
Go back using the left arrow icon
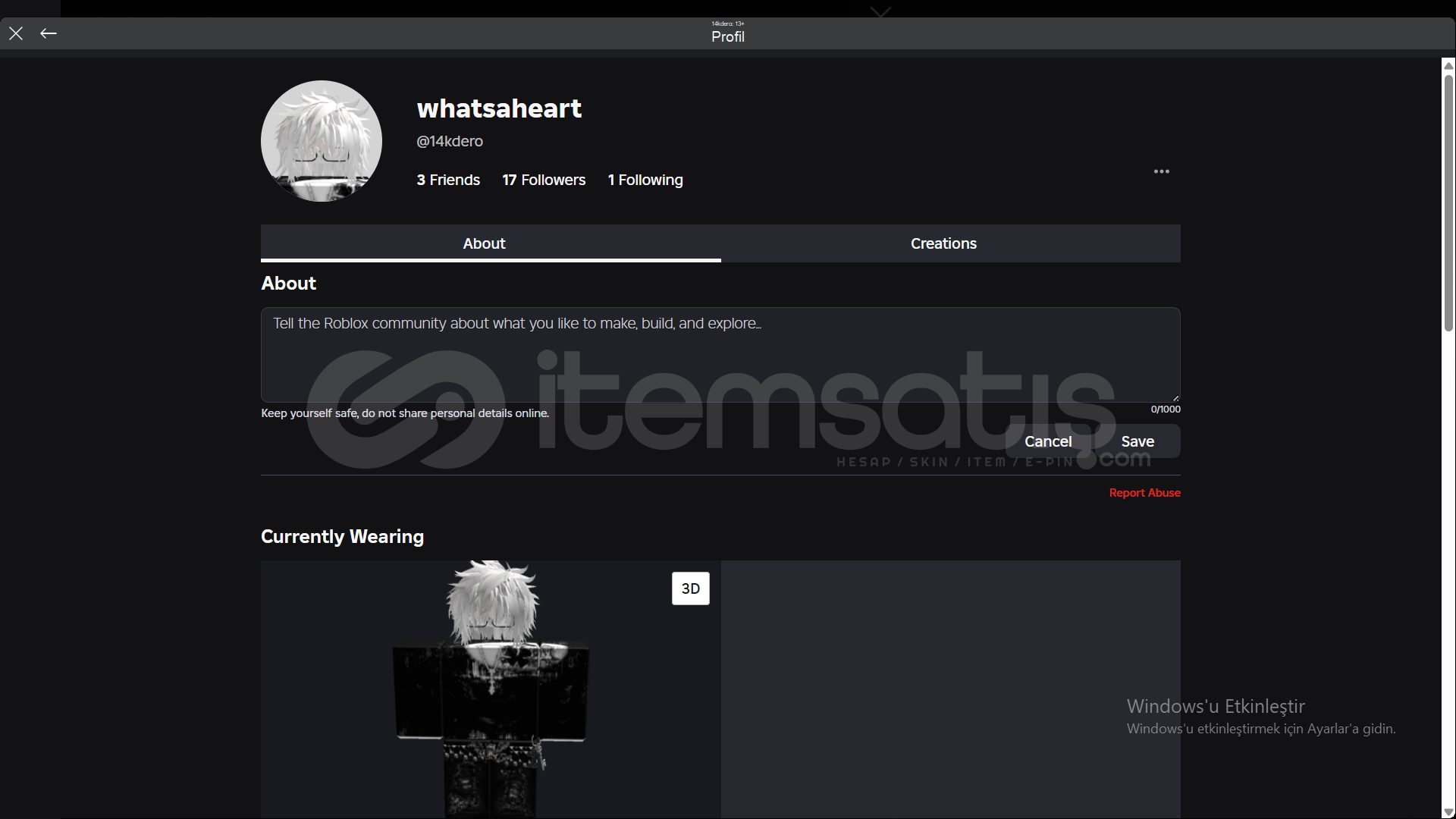coord(49,33)
